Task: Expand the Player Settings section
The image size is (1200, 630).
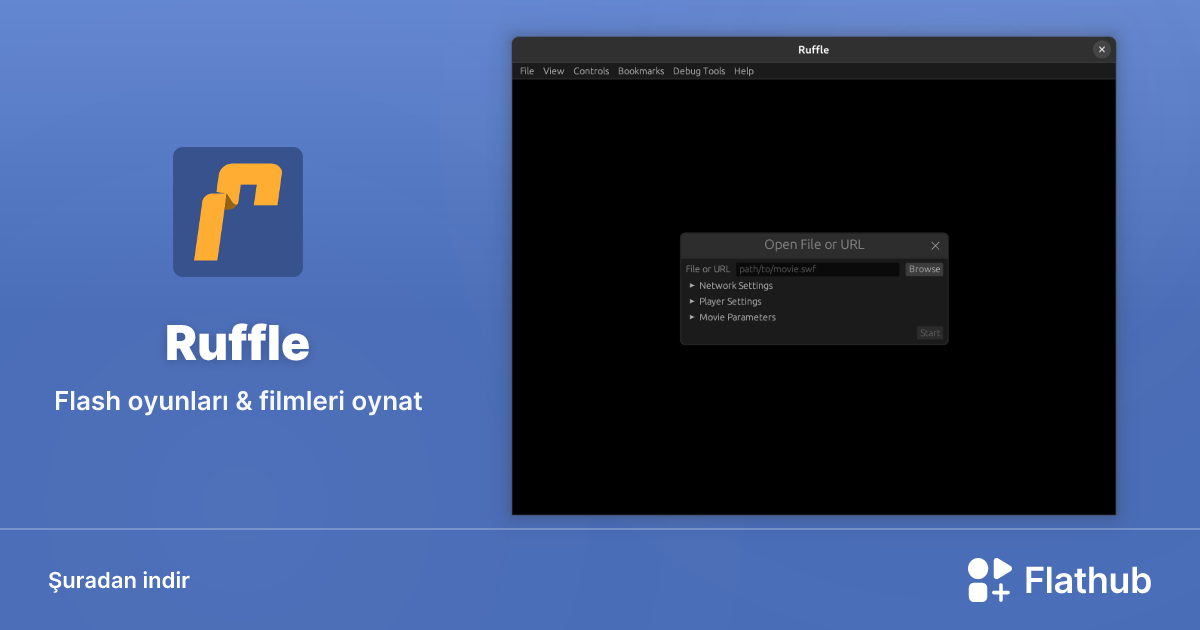Action: click(729, 301)
